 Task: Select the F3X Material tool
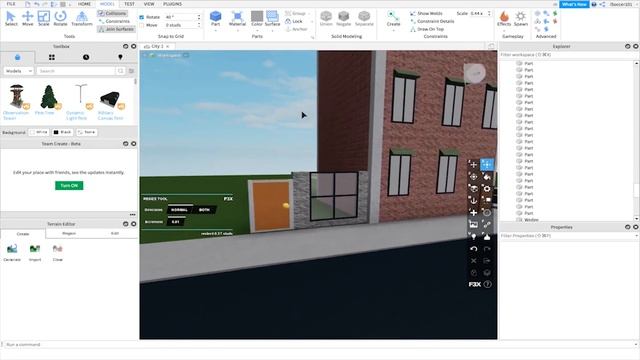click(x=487, y=188)
